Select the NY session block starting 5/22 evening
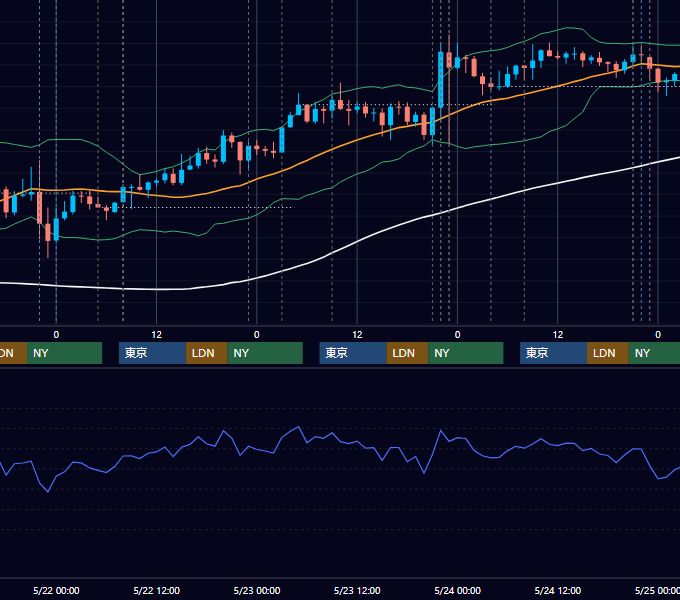This screenshot has width=680, height=600. (265, 353)
